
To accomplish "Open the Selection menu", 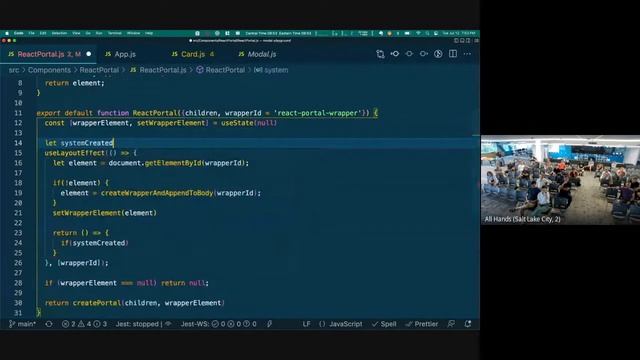I will [59, 33].
